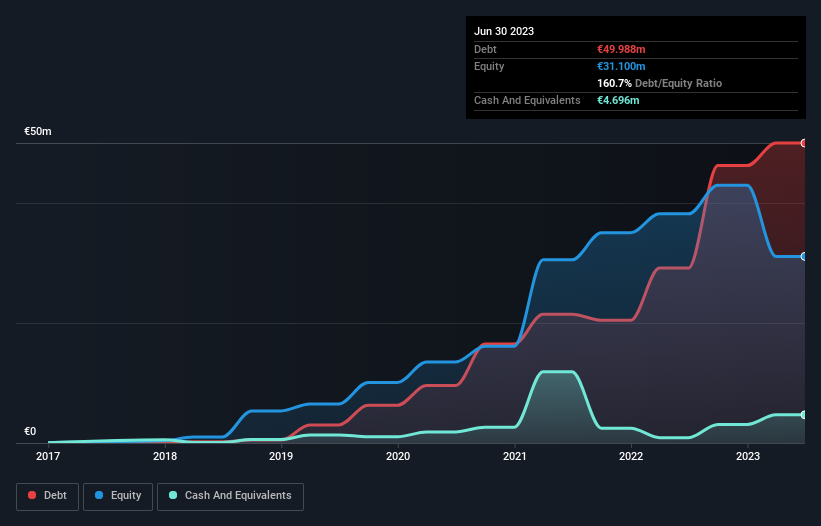Click the 2023 x-axis label
This screenshot has height=526, width=821.
[x=748, y=456]
